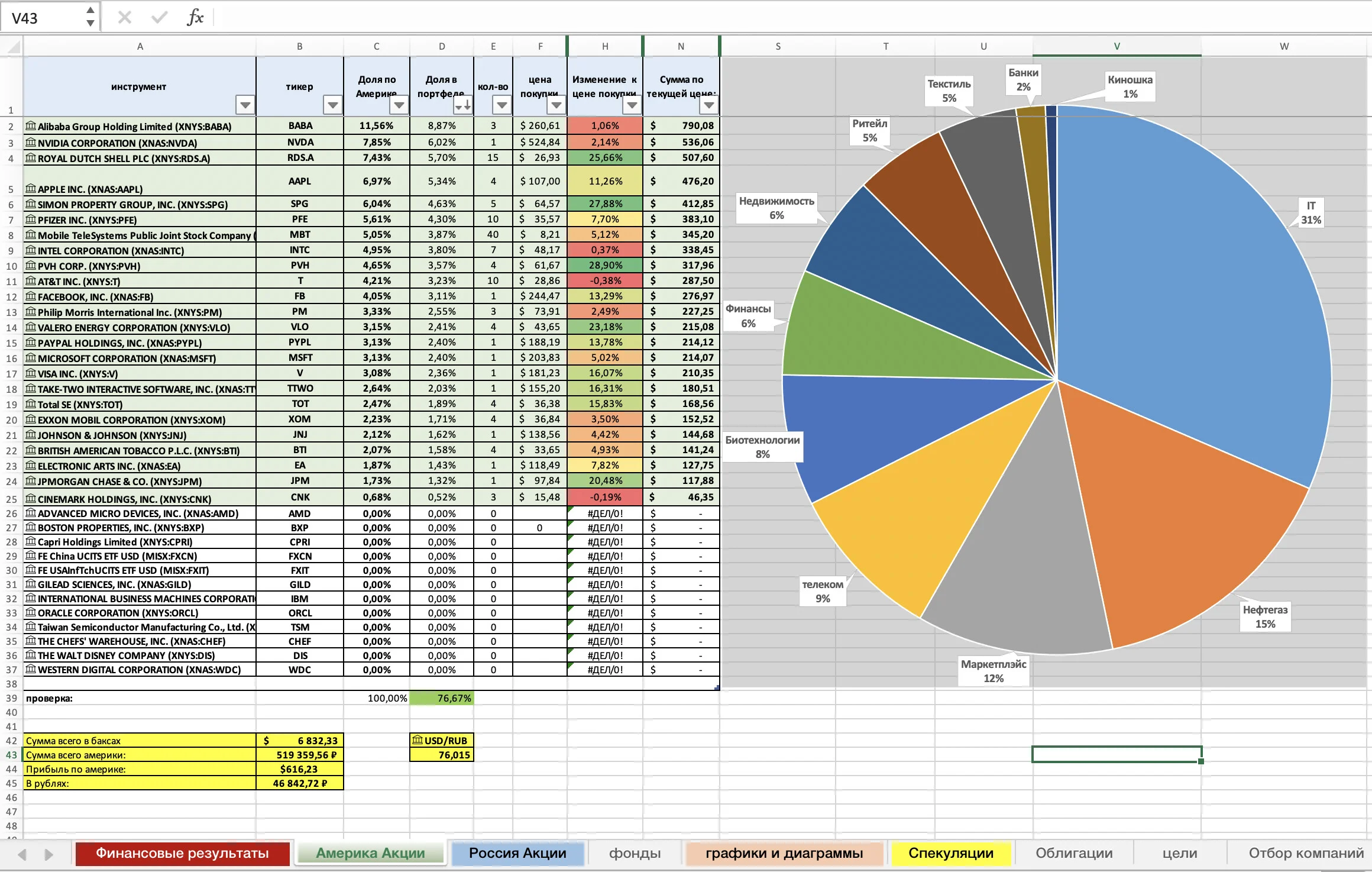The width and height of the screenshot is (1372, 872).
Task: Open the filter dropdown for Изменение к цене покупки
Action: click(632, 105)
